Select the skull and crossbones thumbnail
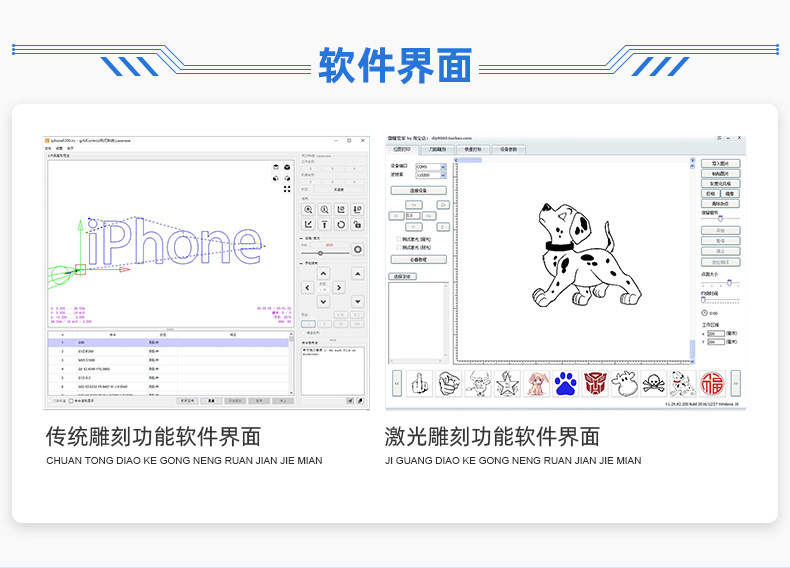The height and width of the screenshot is (568, 790). pyautogui.click(x=654, y=384)
